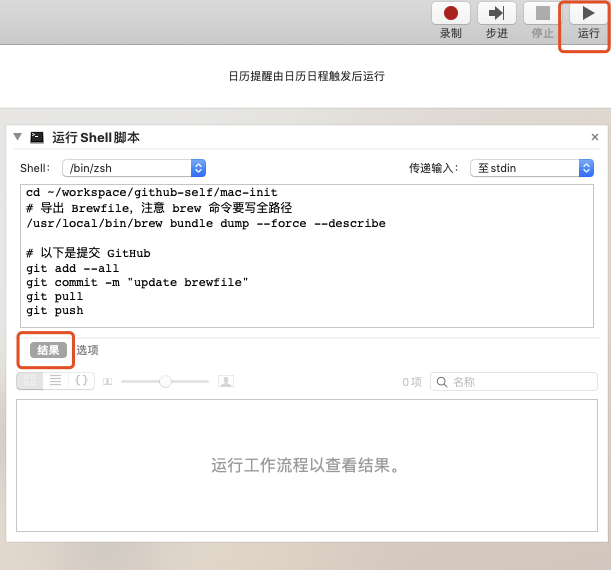Switch to the 选项 tab
This screenshot has height=570, width=611.
pos(87,350)
